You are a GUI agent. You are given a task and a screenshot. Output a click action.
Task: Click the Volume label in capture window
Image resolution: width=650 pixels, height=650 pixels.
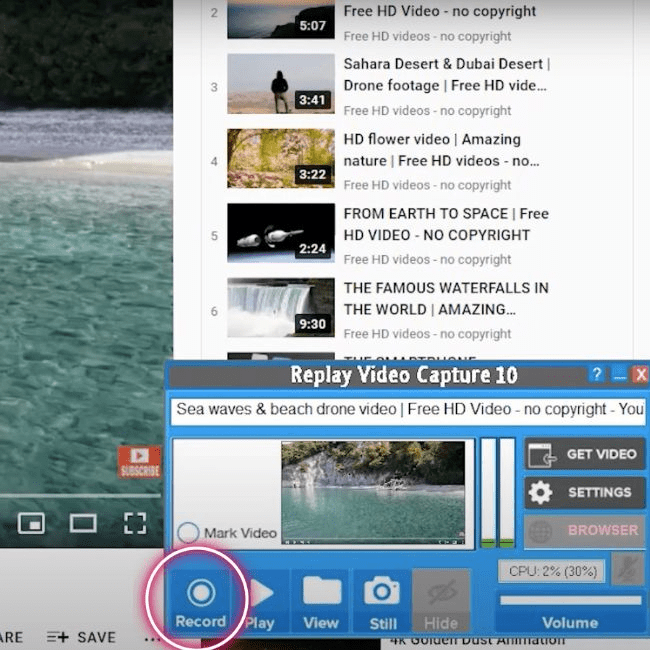[570, 623]
